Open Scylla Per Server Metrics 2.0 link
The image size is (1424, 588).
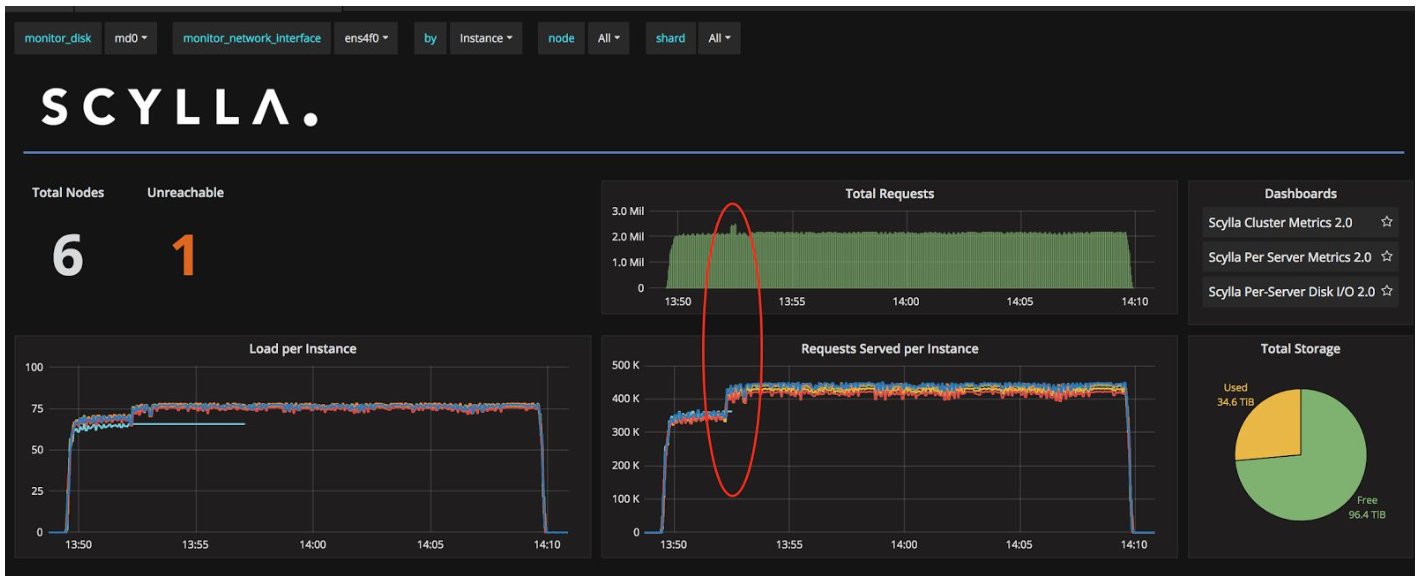[x=1289, y=256]
